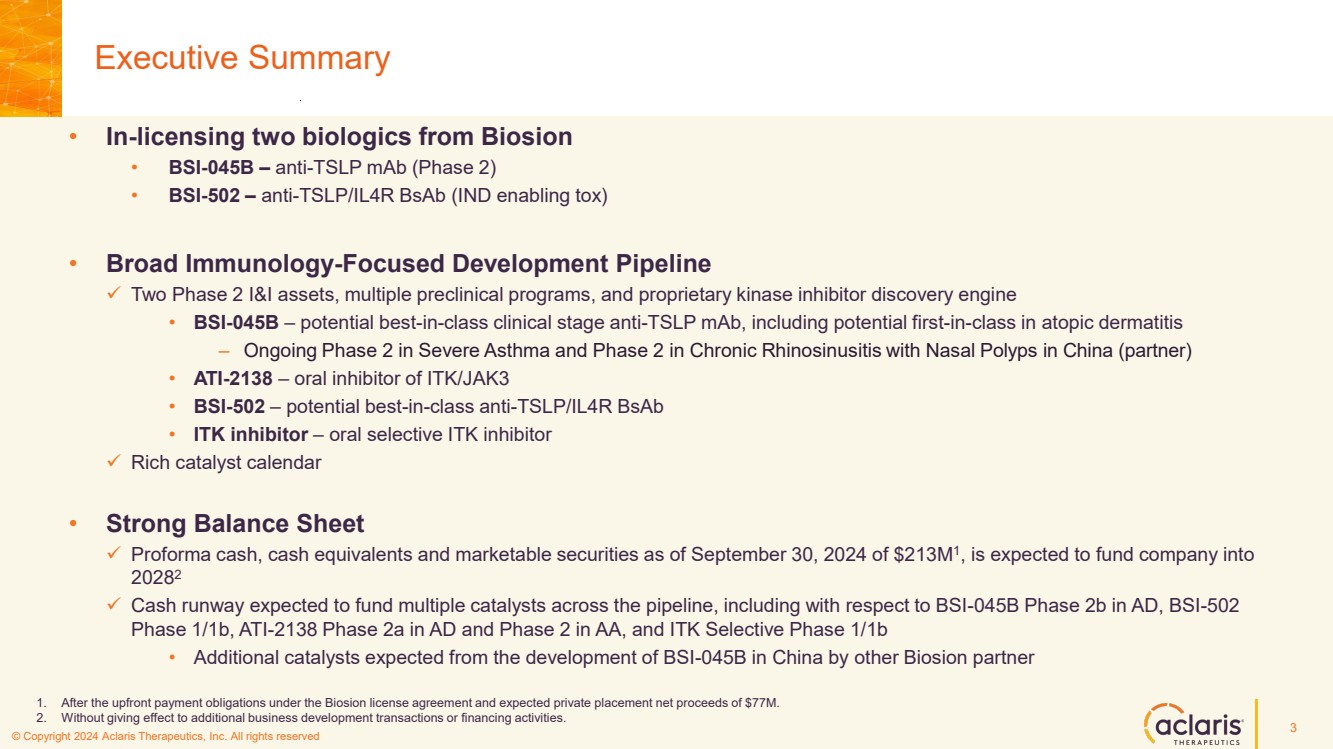This screenshot has width=1333, height=749.
Task: Click the orange network graphic in the corner
Action: [x=30, y=55]
